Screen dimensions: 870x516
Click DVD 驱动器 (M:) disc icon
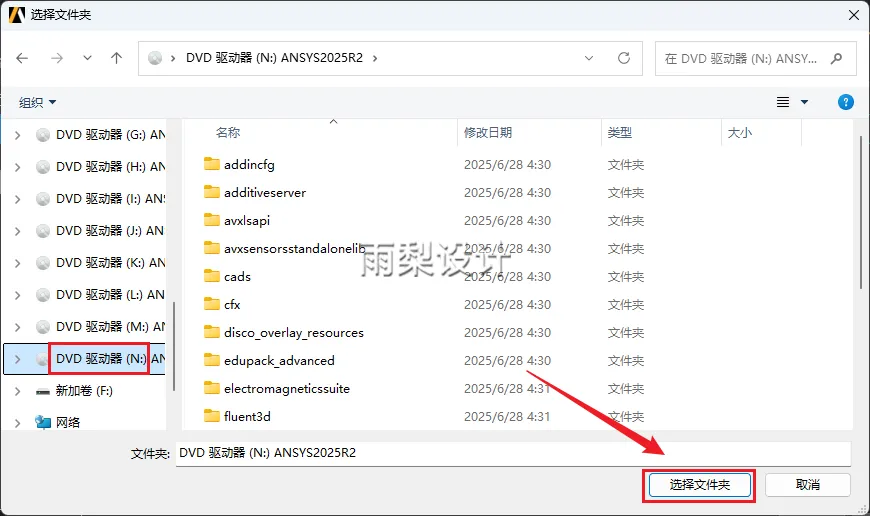[x=43, y=327]
